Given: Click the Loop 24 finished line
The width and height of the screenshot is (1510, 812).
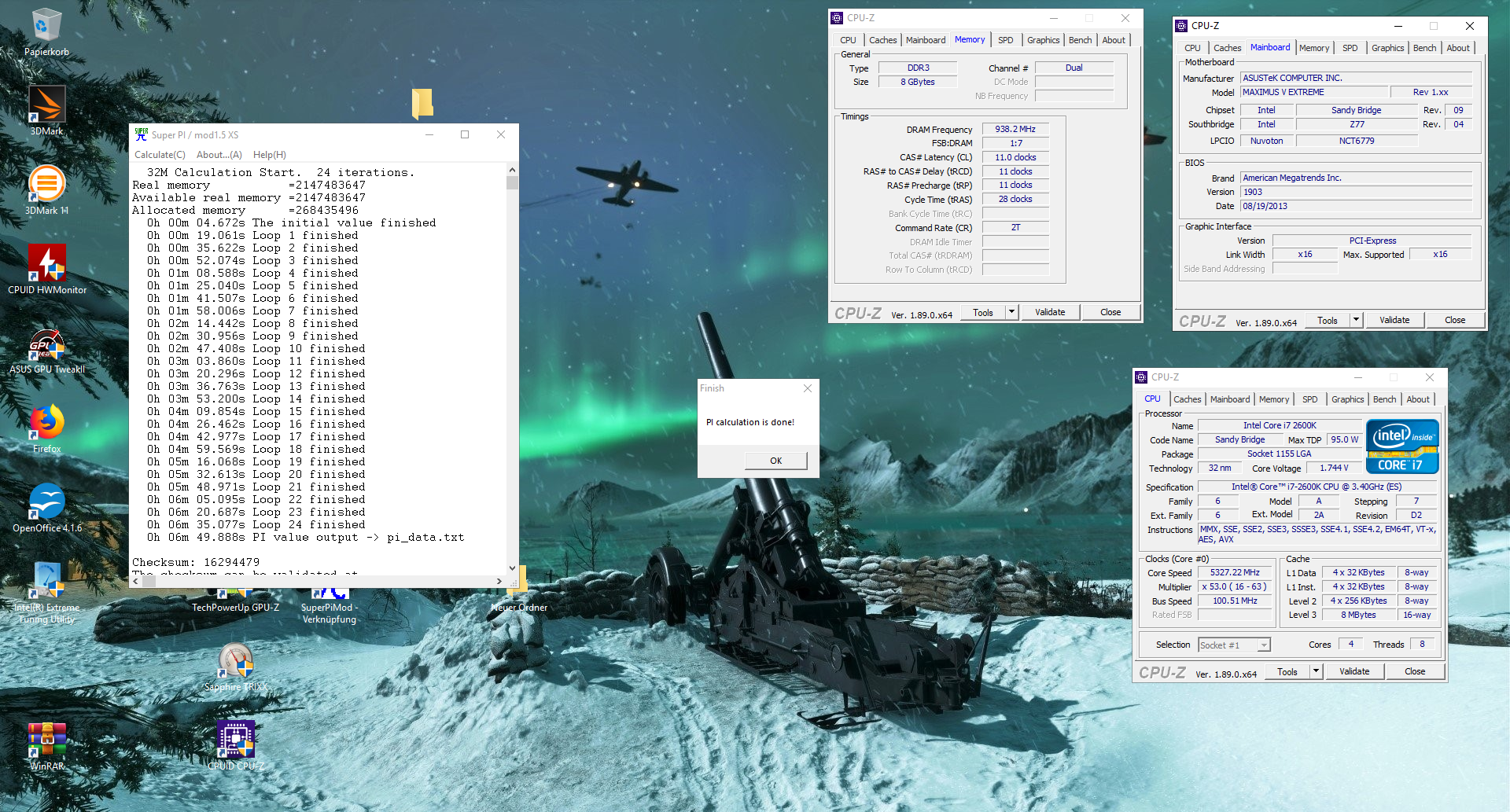Looking at the screenshot, I should tap(256, 524).
